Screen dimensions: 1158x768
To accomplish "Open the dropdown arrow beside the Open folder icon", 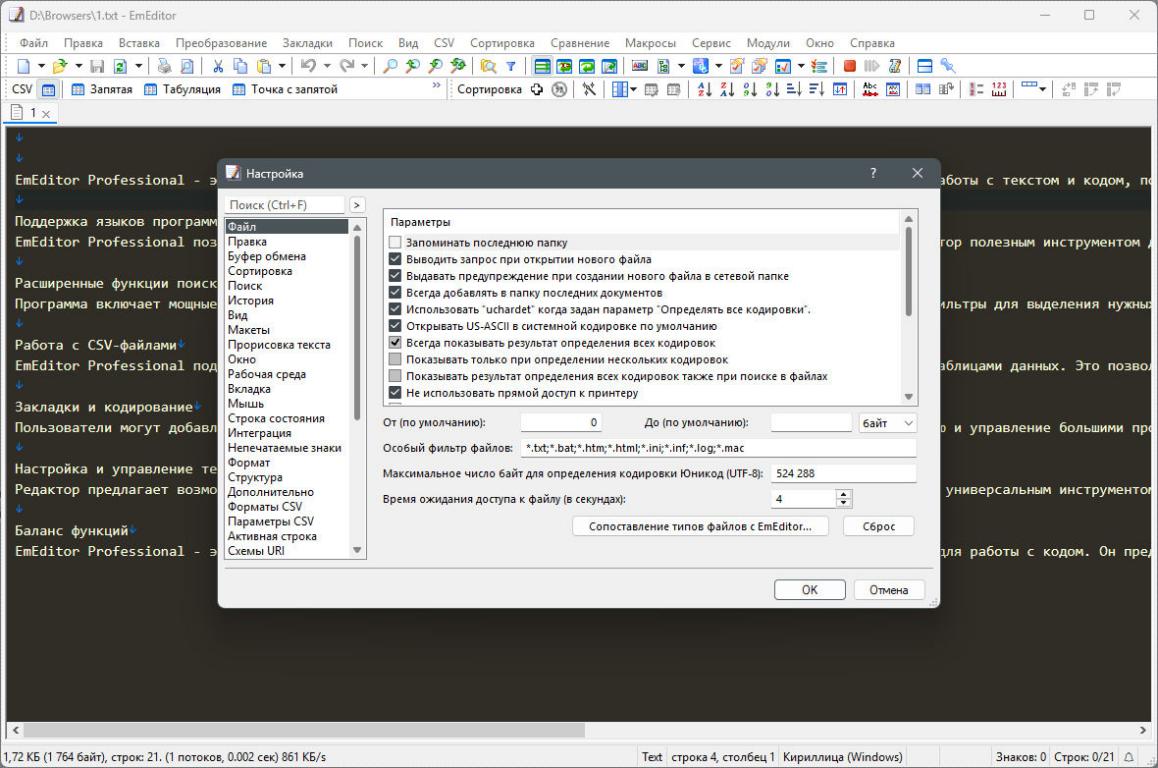I will (78, 66).
